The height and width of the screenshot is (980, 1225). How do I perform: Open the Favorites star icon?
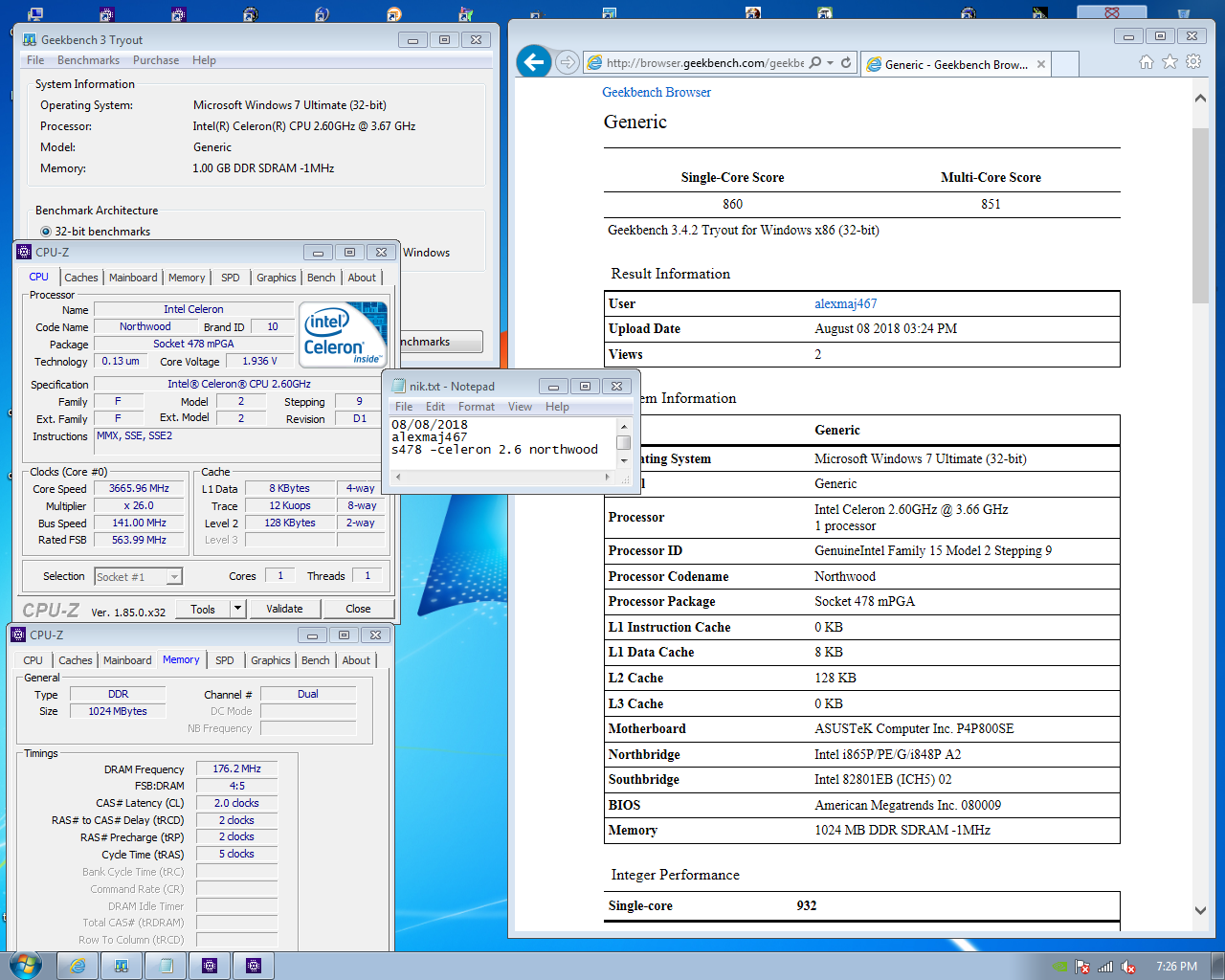click(x=1169, y=62)
